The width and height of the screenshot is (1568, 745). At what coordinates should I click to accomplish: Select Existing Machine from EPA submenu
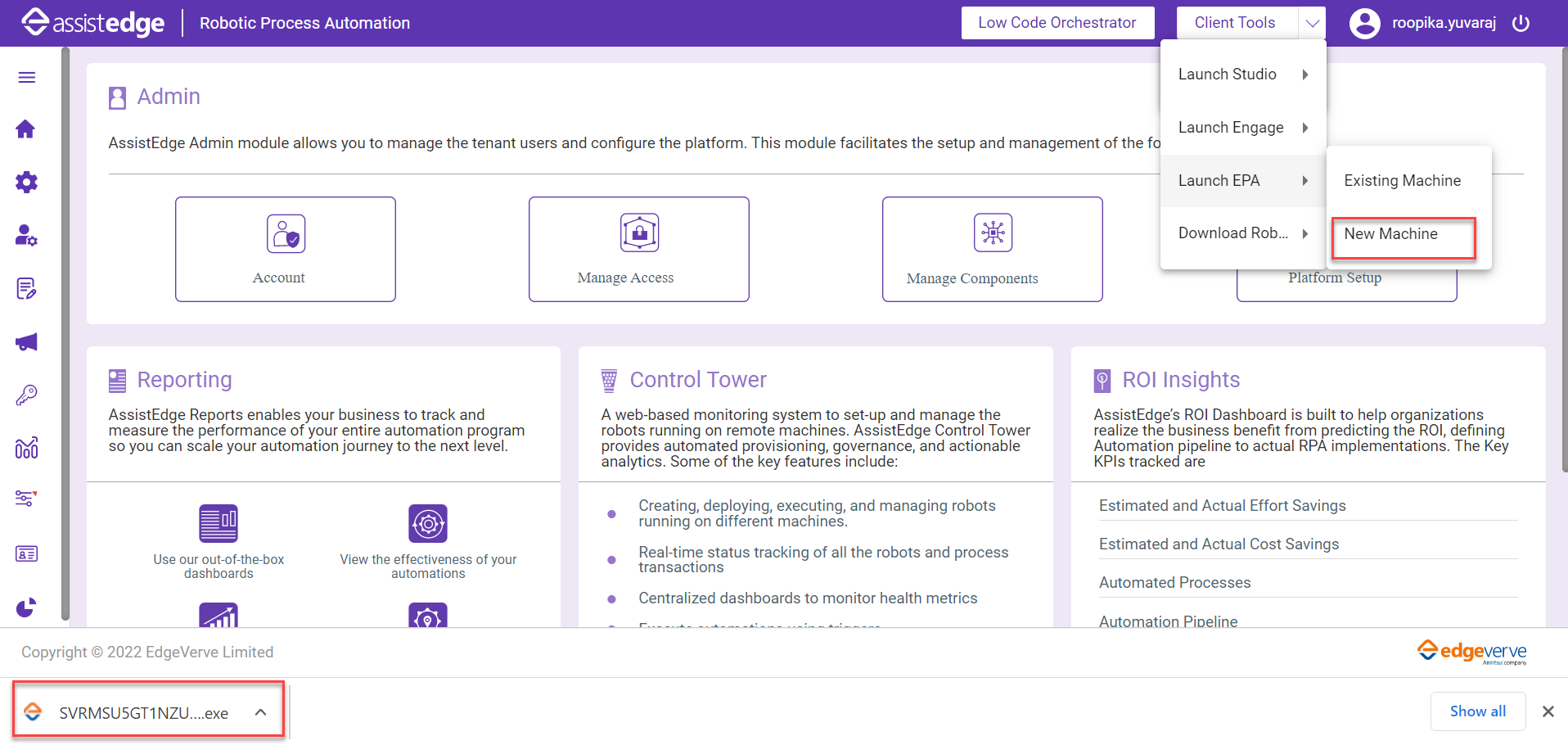coord(1402,181)
